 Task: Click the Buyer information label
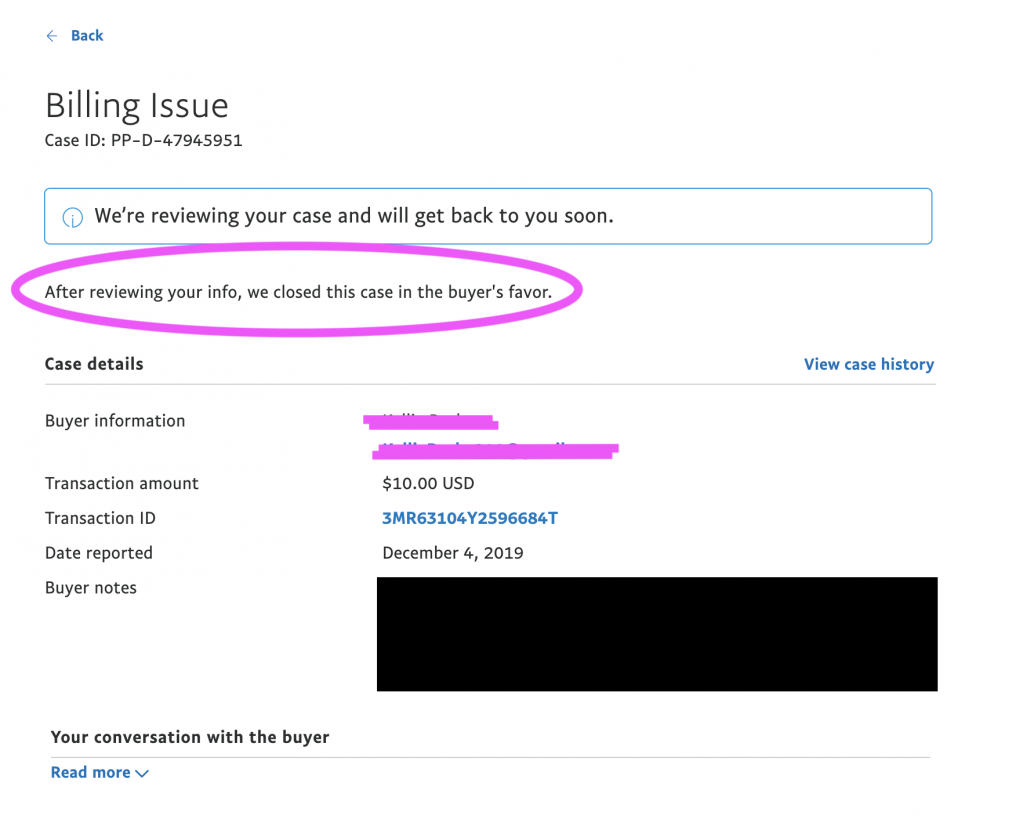(115, 421)
